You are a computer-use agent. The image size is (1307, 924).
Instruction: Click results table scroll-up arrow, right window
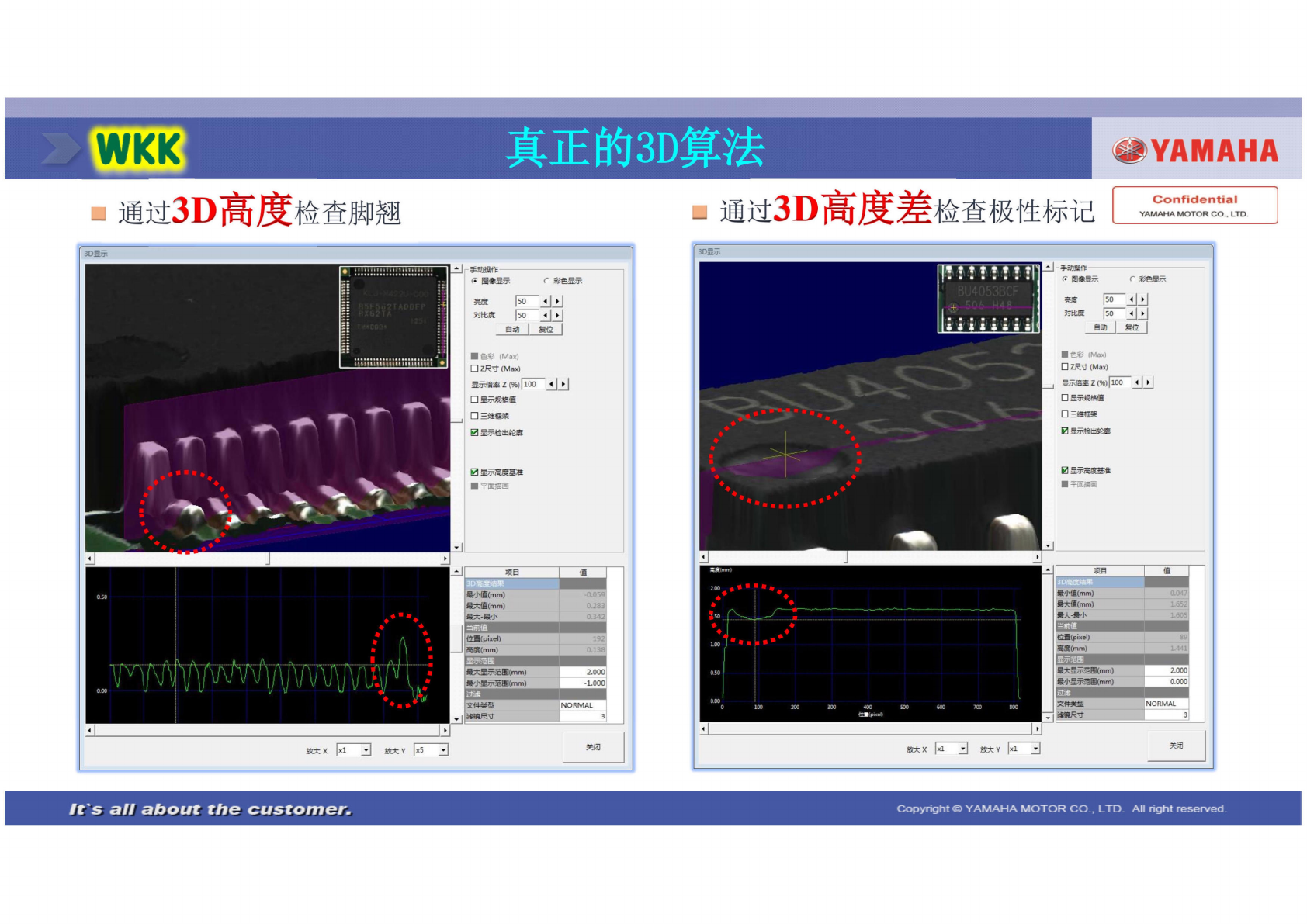[x=1048, y=570]
